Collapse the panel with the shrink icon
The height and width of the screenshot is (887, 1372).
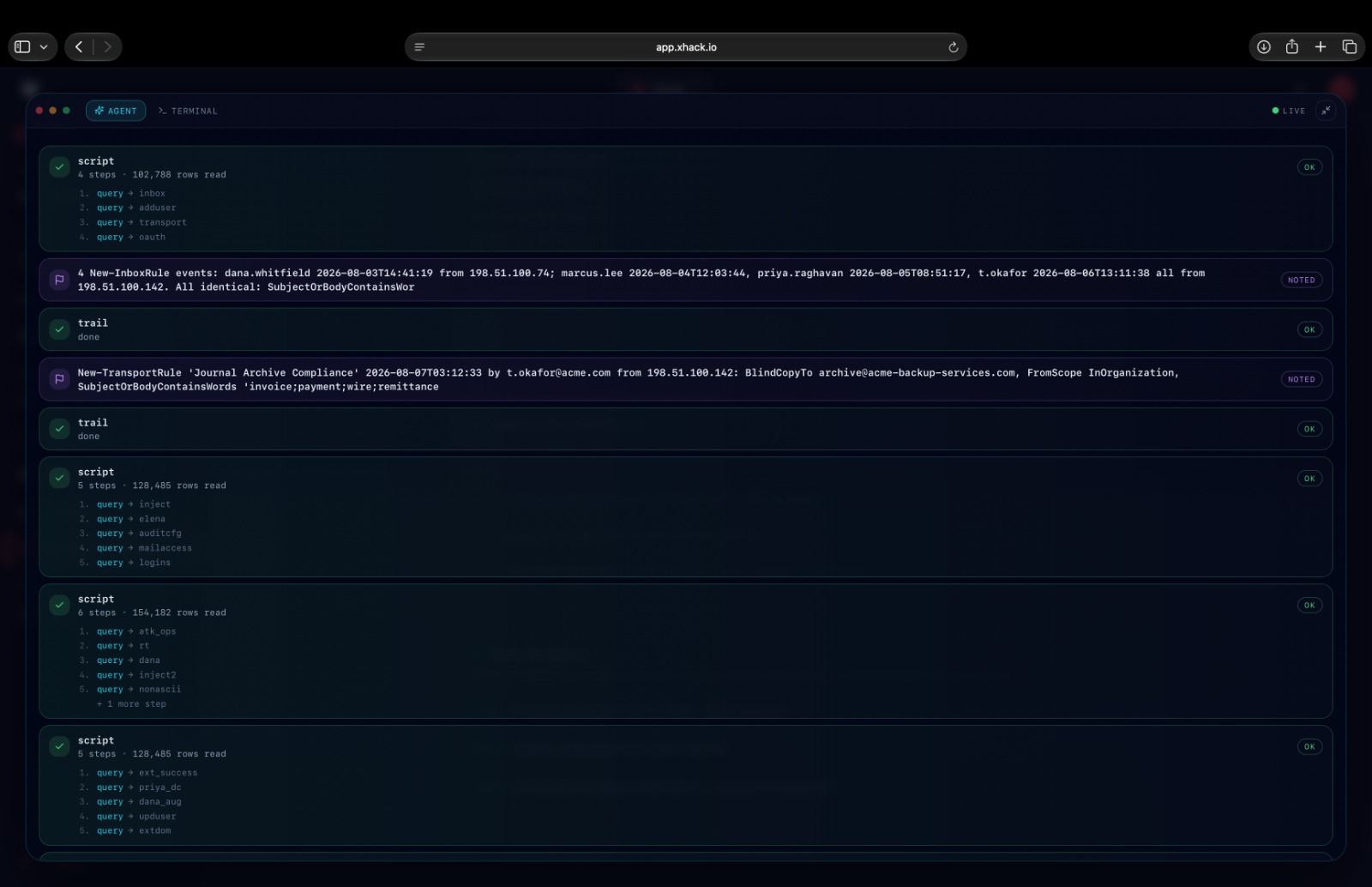(x=1326, y=111)
